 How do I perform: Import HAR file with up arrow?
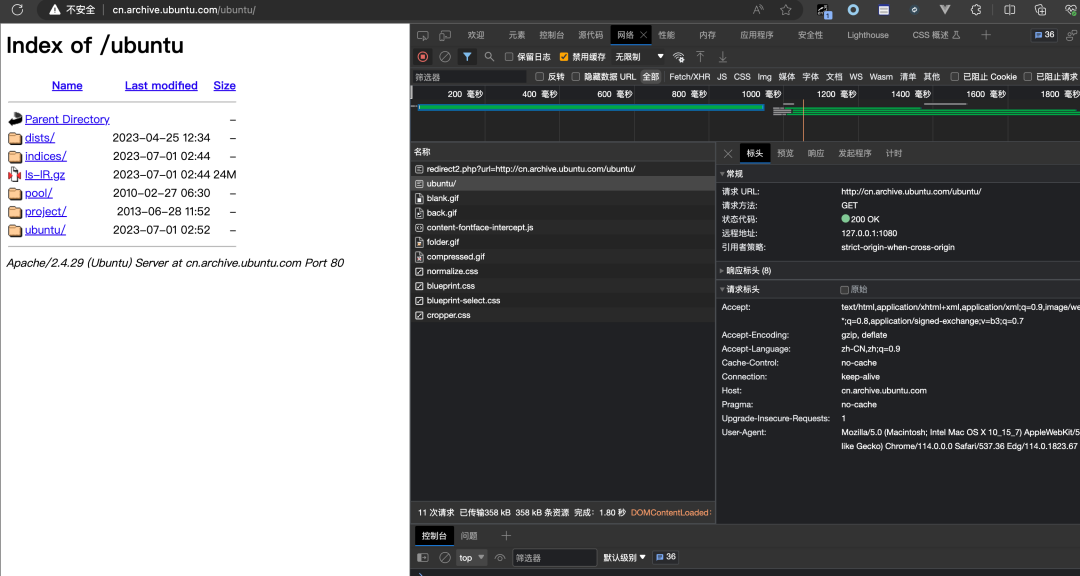(x=700, y=56)
